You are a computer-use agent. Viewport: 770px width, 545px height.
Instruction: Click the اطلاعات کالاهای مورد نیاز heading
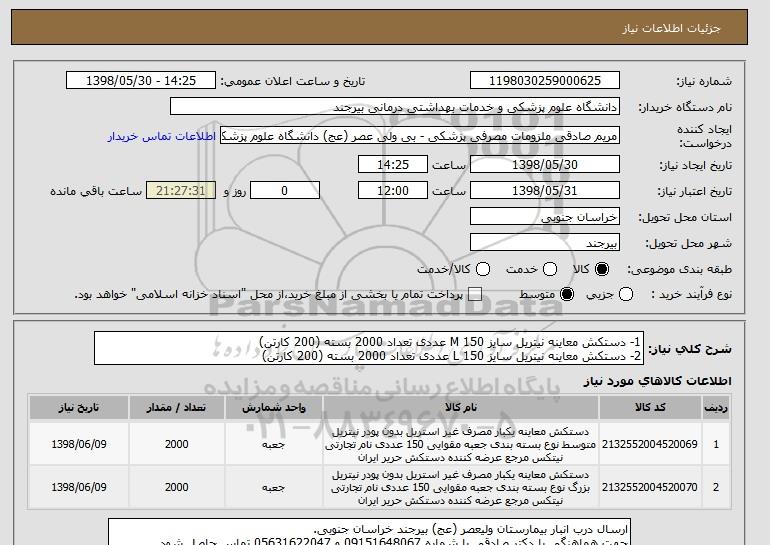pyautogui.click(x=657, y=381)
